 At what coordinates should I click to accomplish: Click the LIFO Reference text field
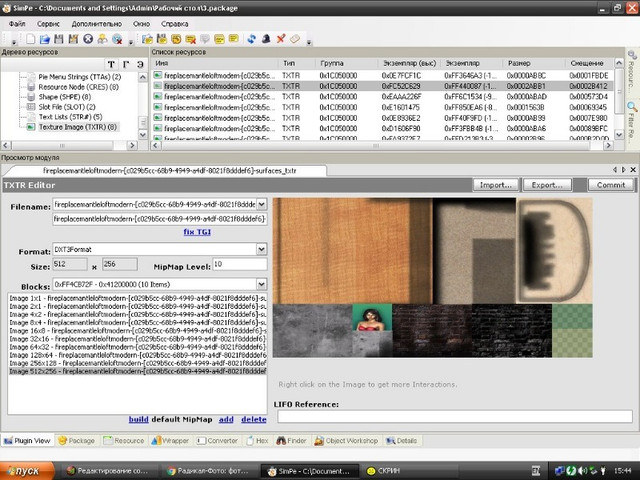click(455, 416)
